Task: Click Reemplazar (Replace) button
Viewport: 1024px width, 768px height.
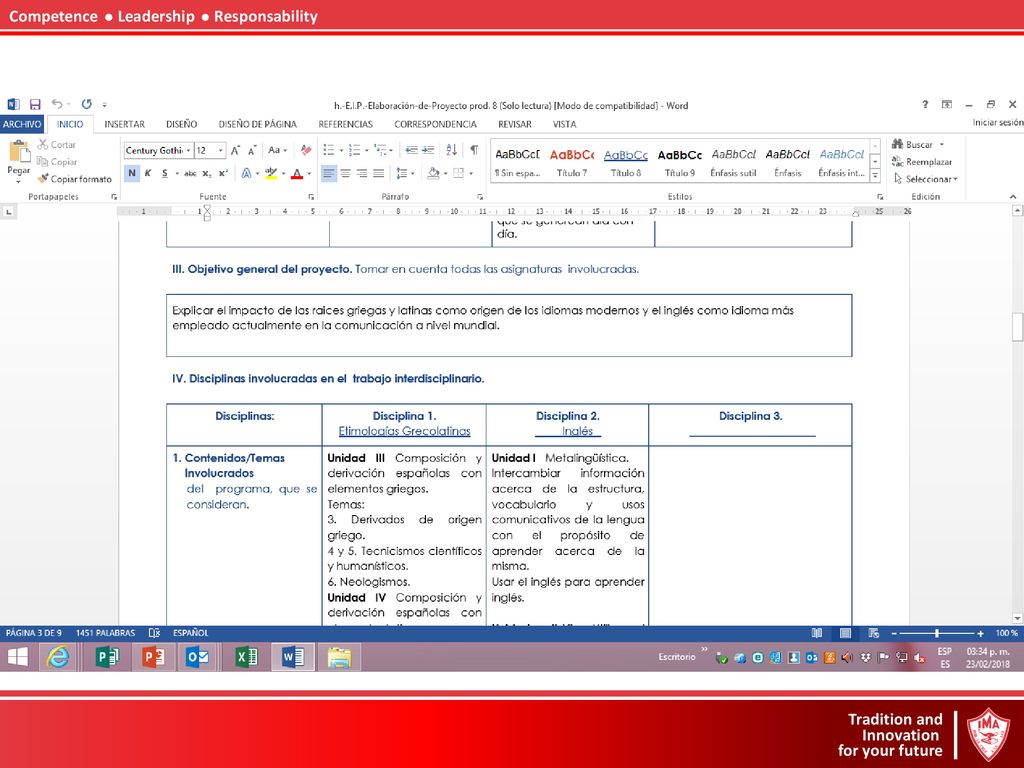Action: 922,161
